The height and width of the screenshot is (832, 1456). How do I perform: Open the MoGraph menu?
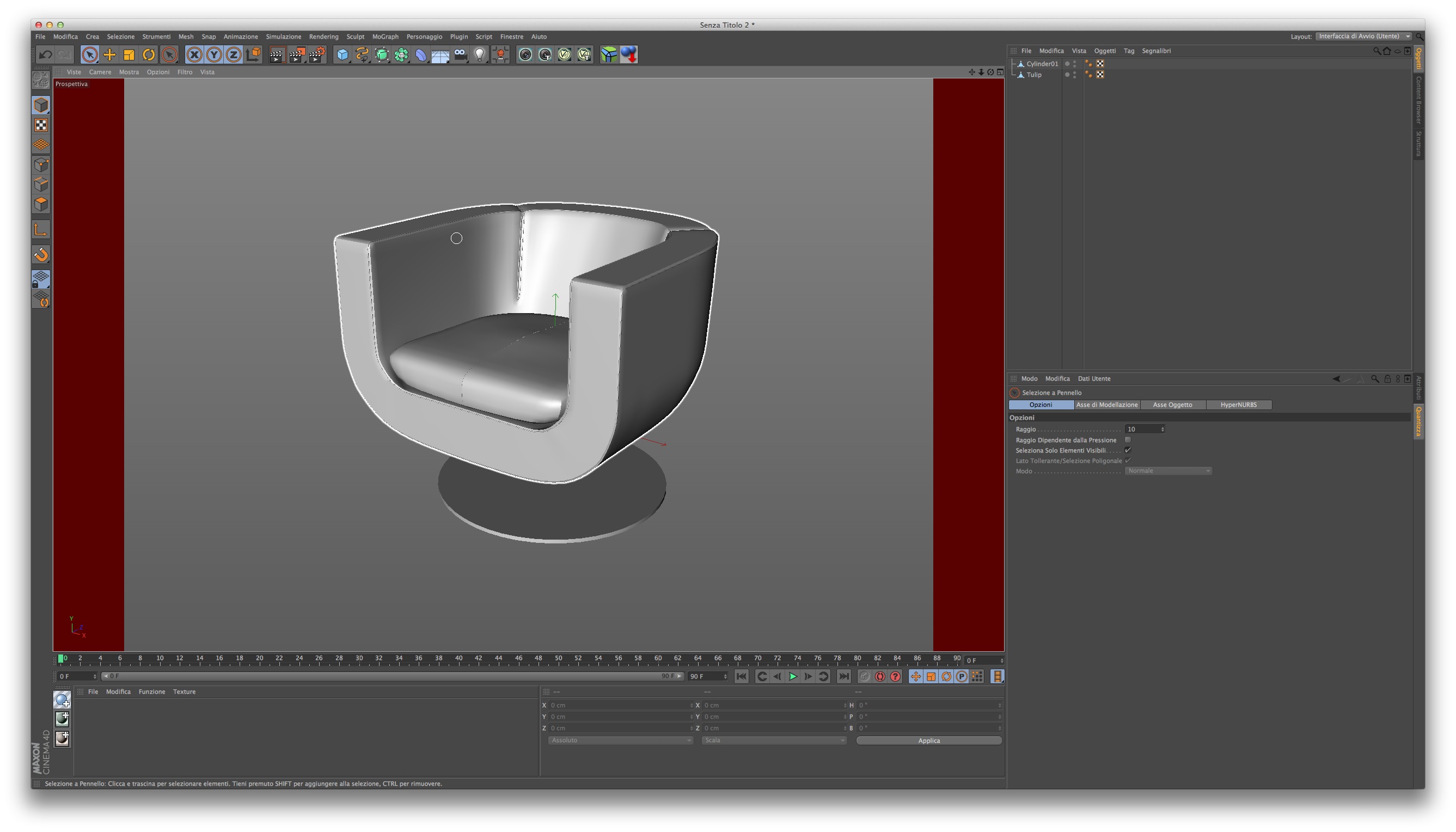coord(385,36)
